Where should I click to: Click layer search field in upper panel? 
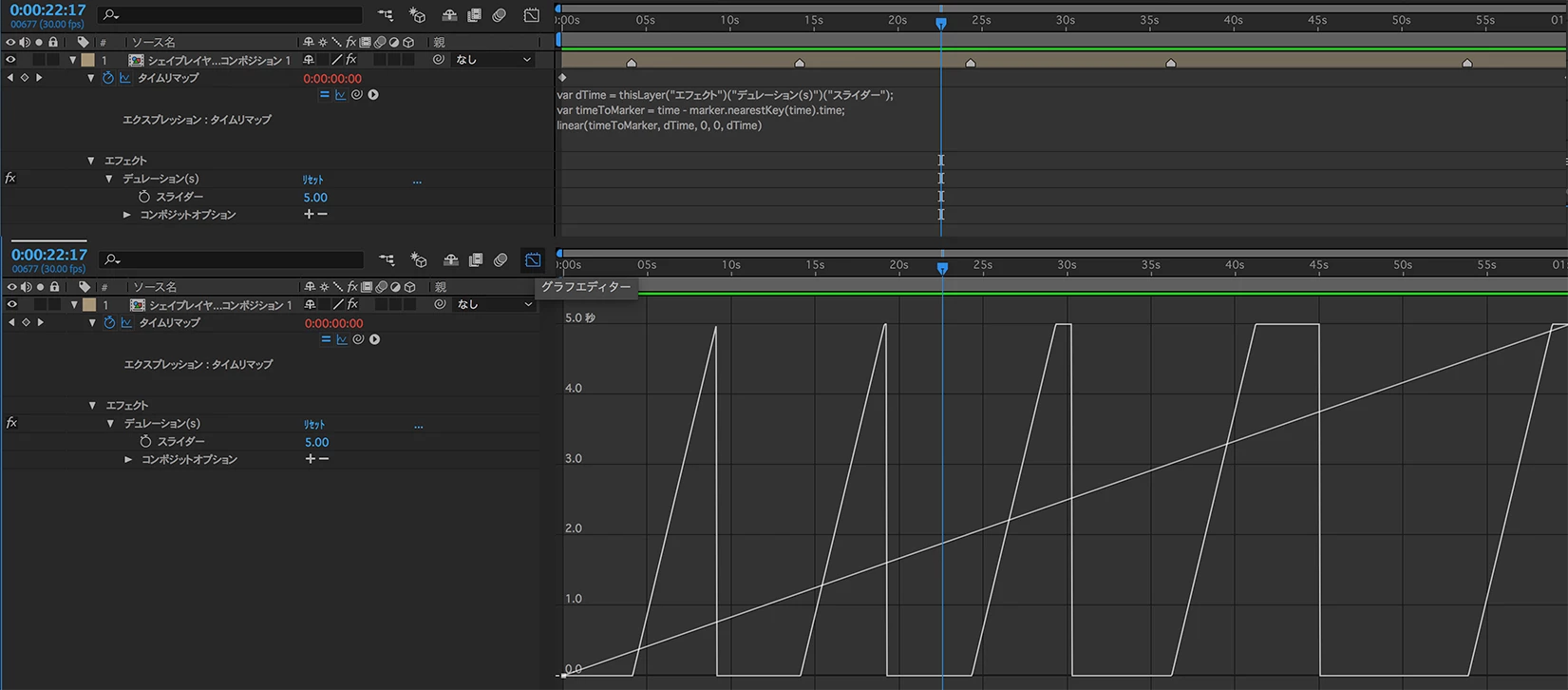(231, 15)
